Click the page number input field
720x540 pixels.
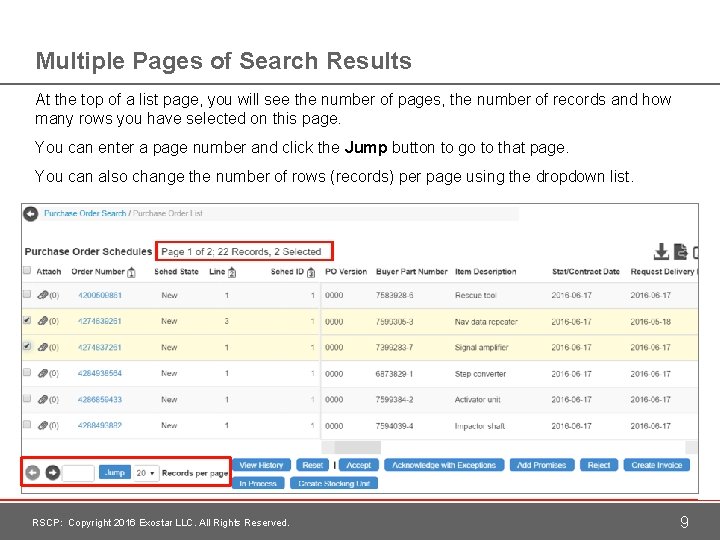pos(78,473)
